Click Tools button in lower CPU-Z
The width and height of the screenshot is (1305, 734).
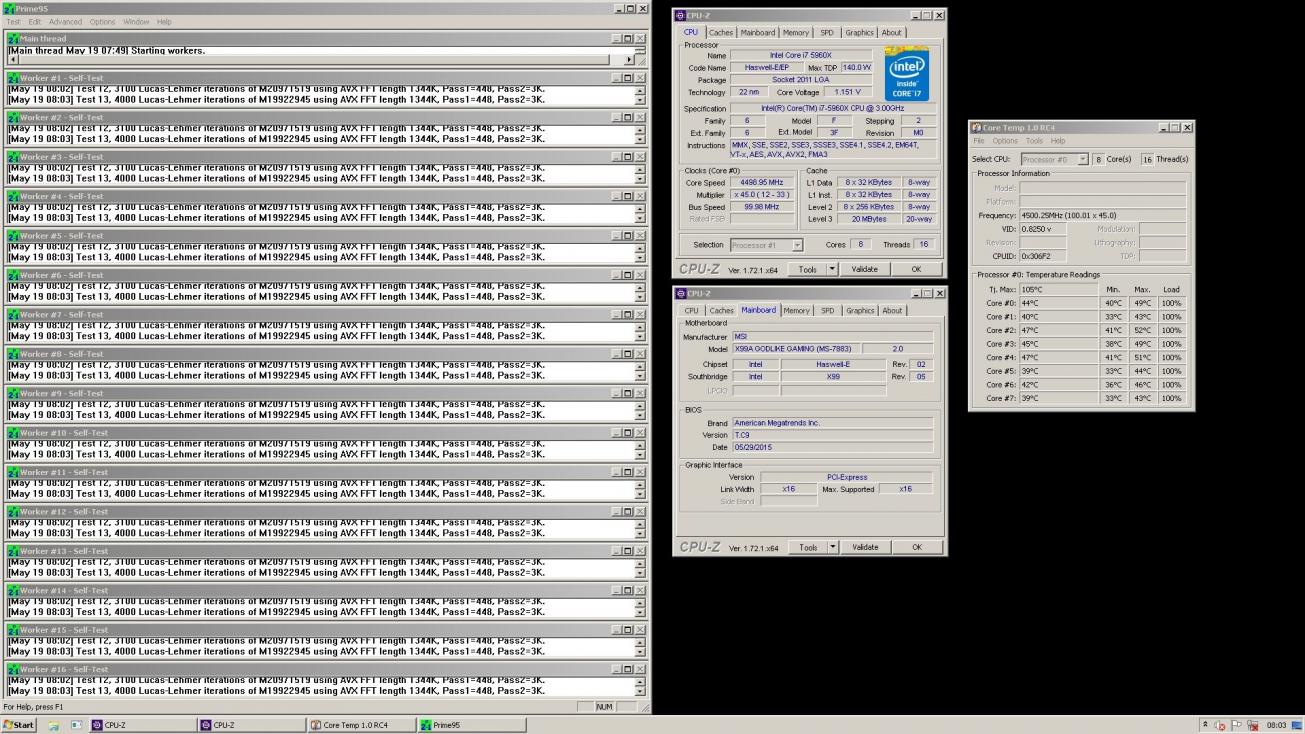click(807, 547)
